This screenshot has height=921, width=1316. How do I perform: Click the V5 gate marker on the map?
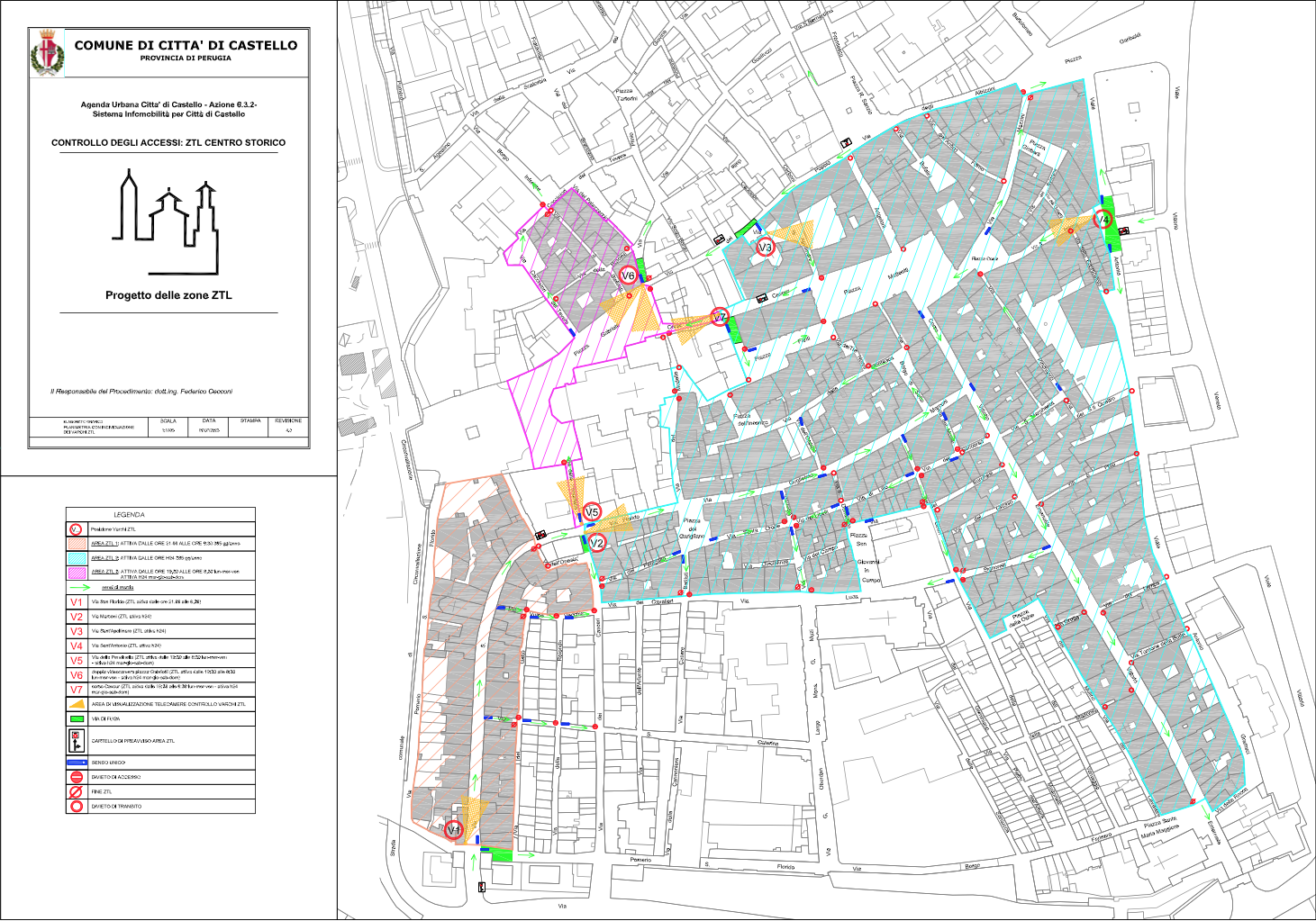tap(592, 511)
